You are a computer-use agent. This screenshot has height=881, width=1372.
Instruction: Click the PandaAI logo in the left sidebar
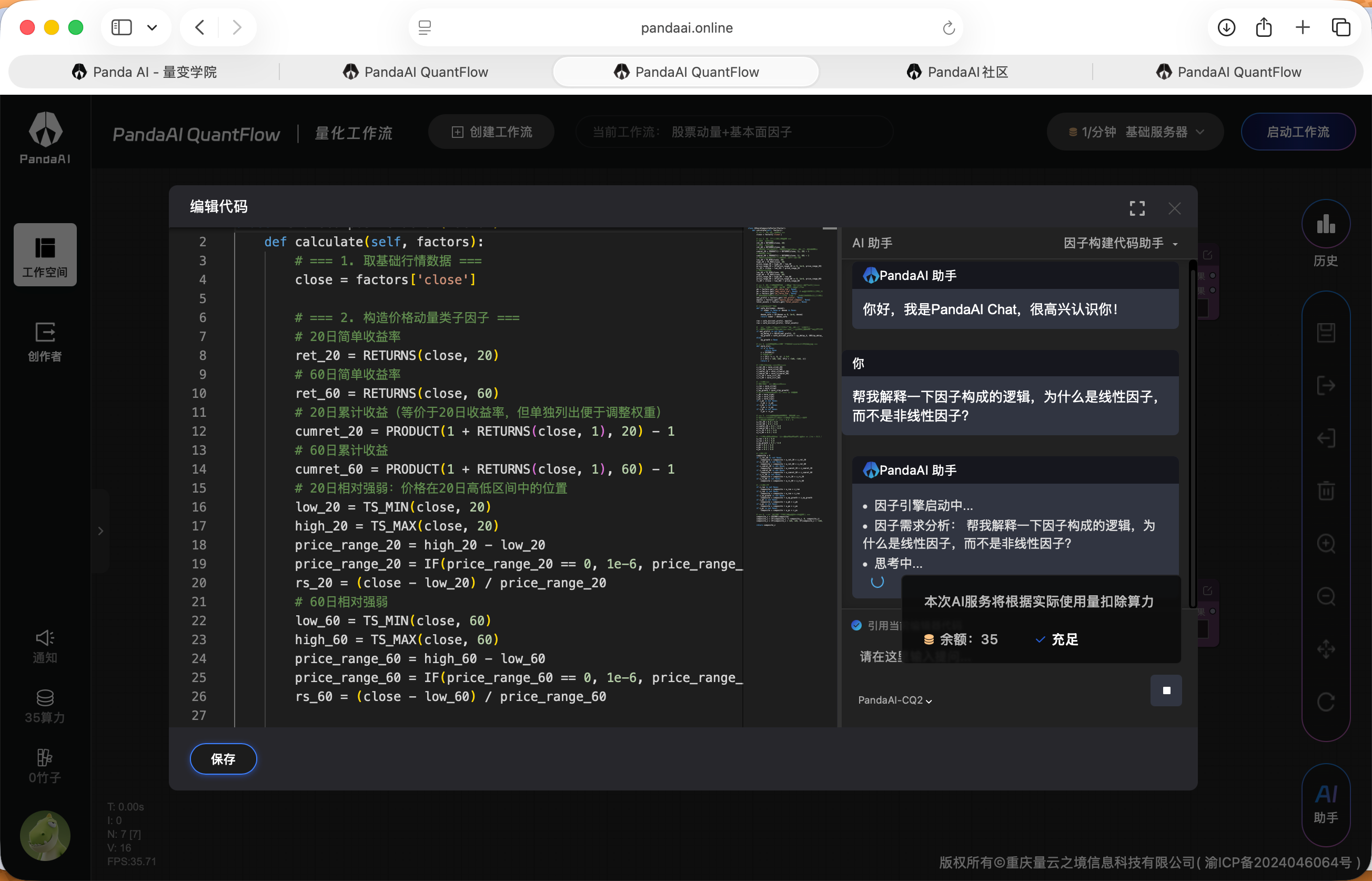45,138
